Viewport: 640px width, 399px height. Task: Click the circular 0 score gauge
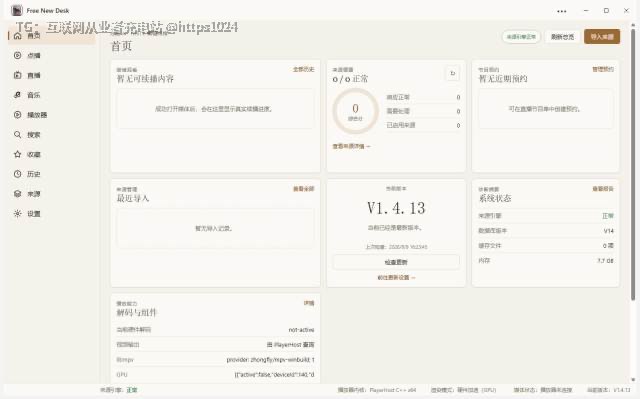355,111
